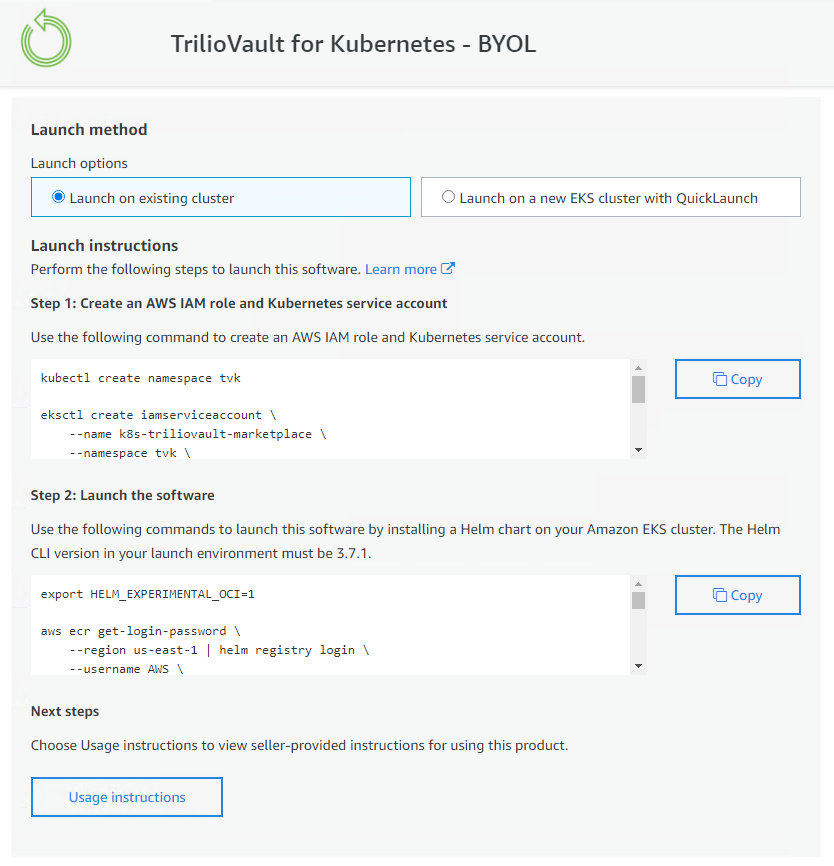Click the aws ecr get-login-password line
The image size is (834, 866).
140,631
